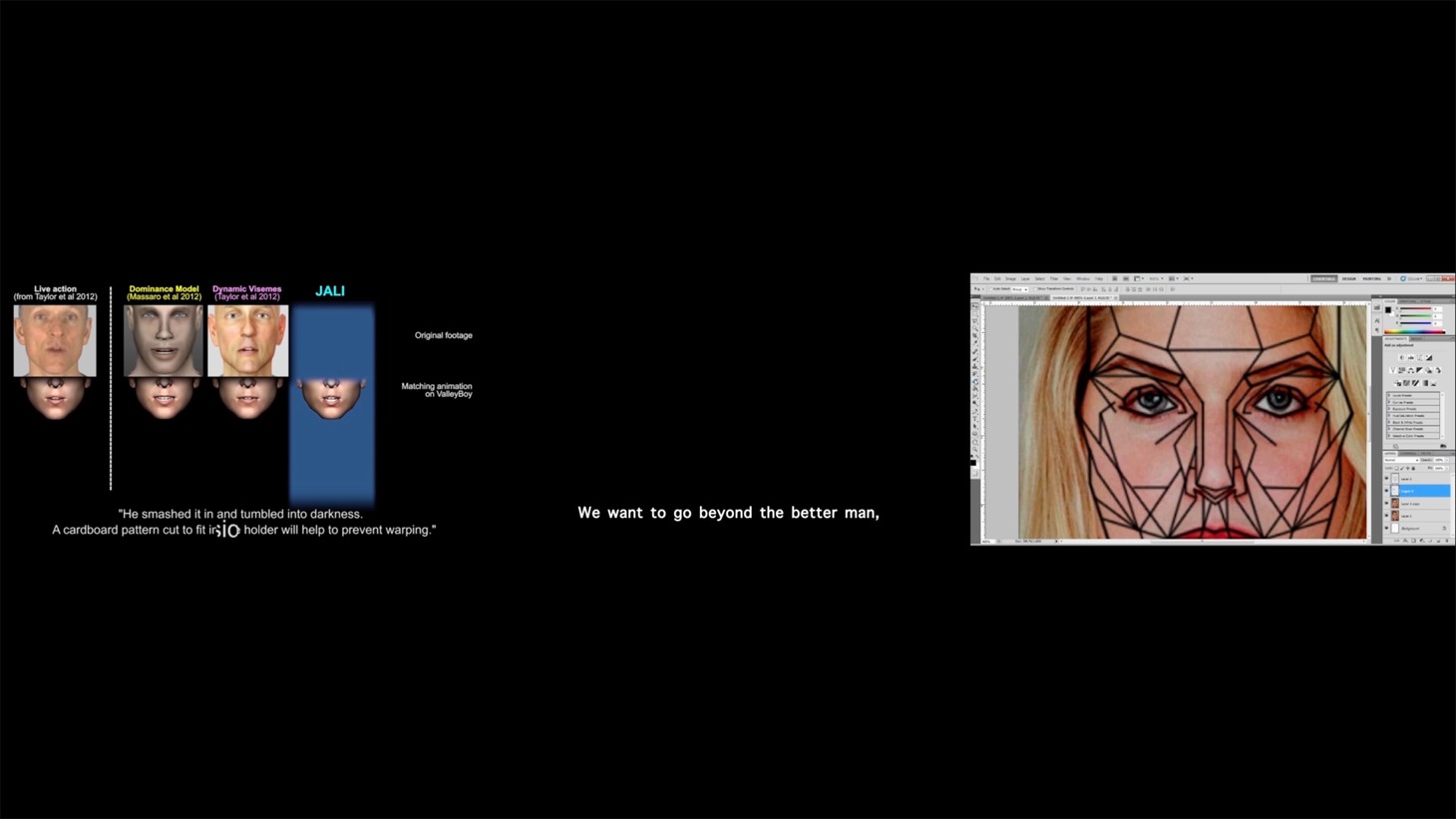Hide the Background layer with eye icon
1456x819 pixels.
(x=1387, y=528)
